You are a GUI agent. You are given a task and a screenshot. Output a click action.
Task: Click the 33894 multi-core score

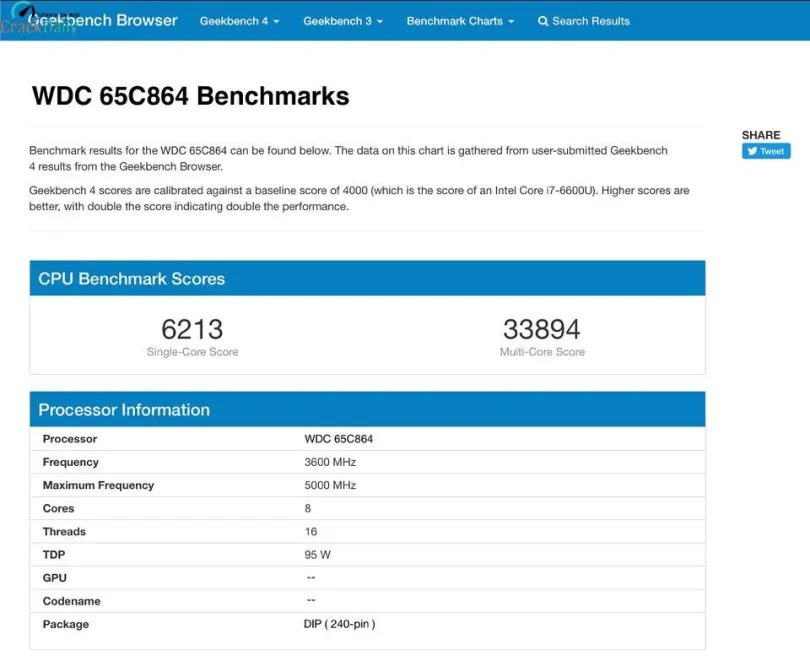point(542,329)
